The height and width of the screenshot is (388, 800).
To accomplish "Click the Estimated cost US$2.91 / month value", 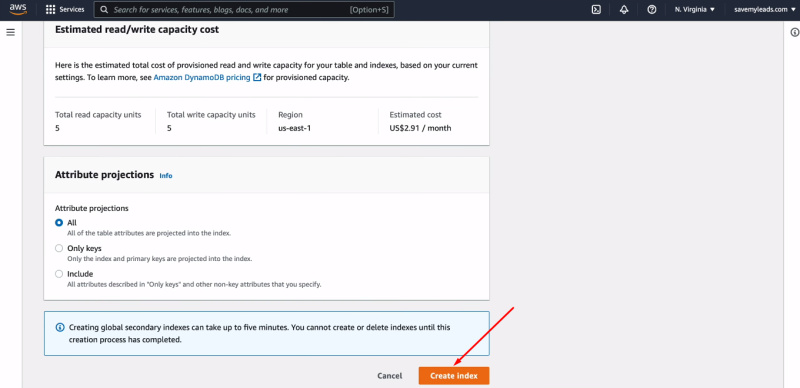I will coord(420,128).
